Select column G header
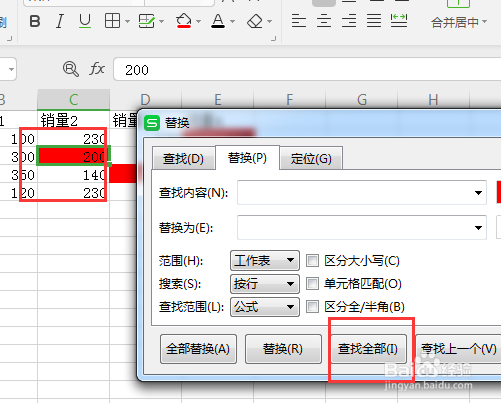This screenshot has height=403, width=501. click(362, 99)
